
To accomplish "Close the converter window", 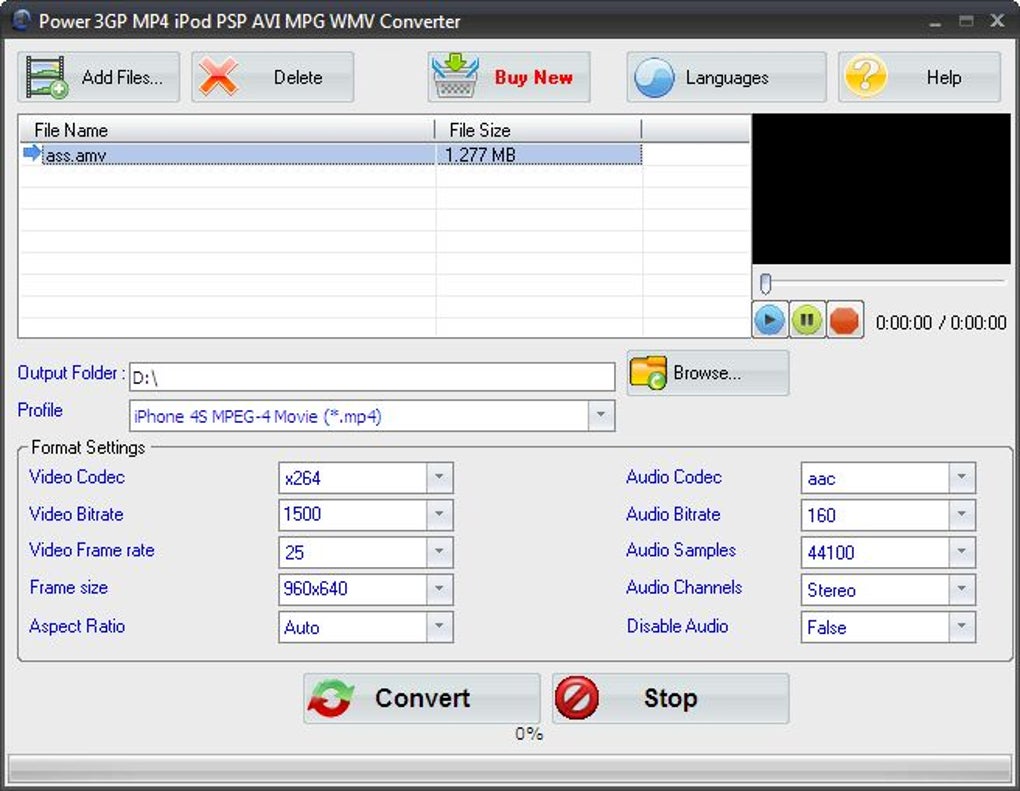I will (x=997, y=21).
